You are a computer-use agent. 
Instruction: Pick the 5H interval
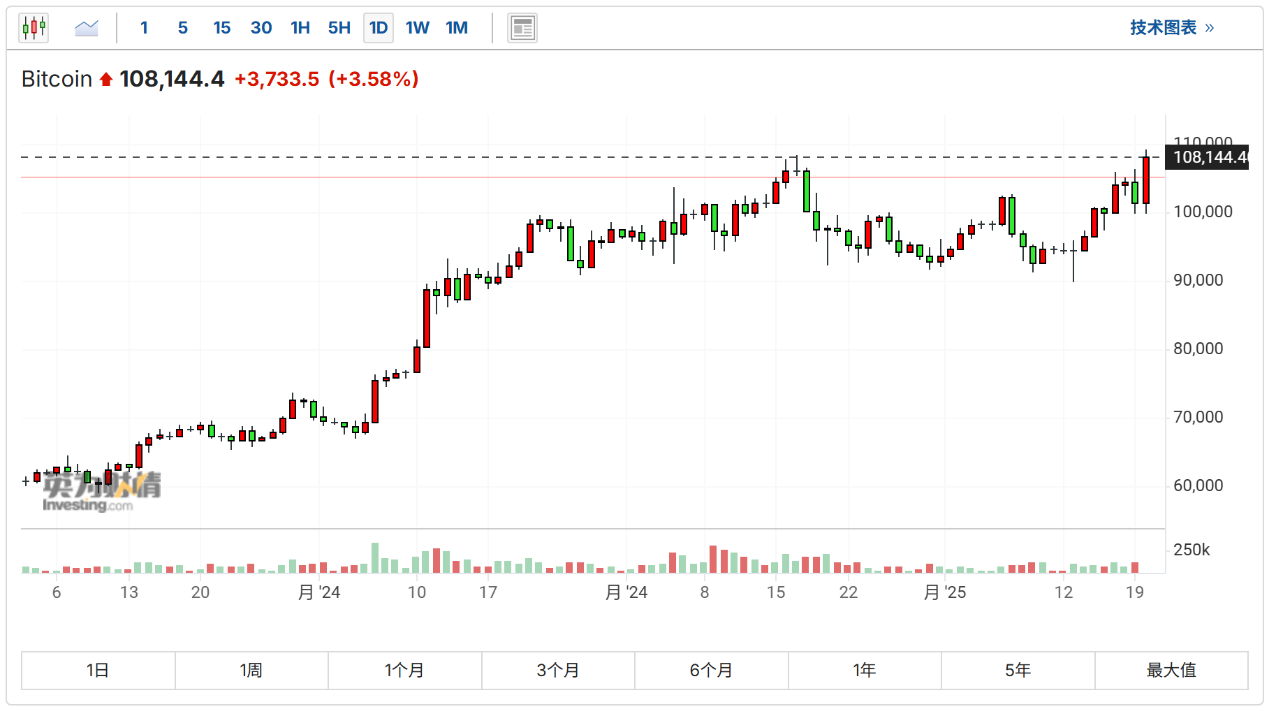point(339,28)
